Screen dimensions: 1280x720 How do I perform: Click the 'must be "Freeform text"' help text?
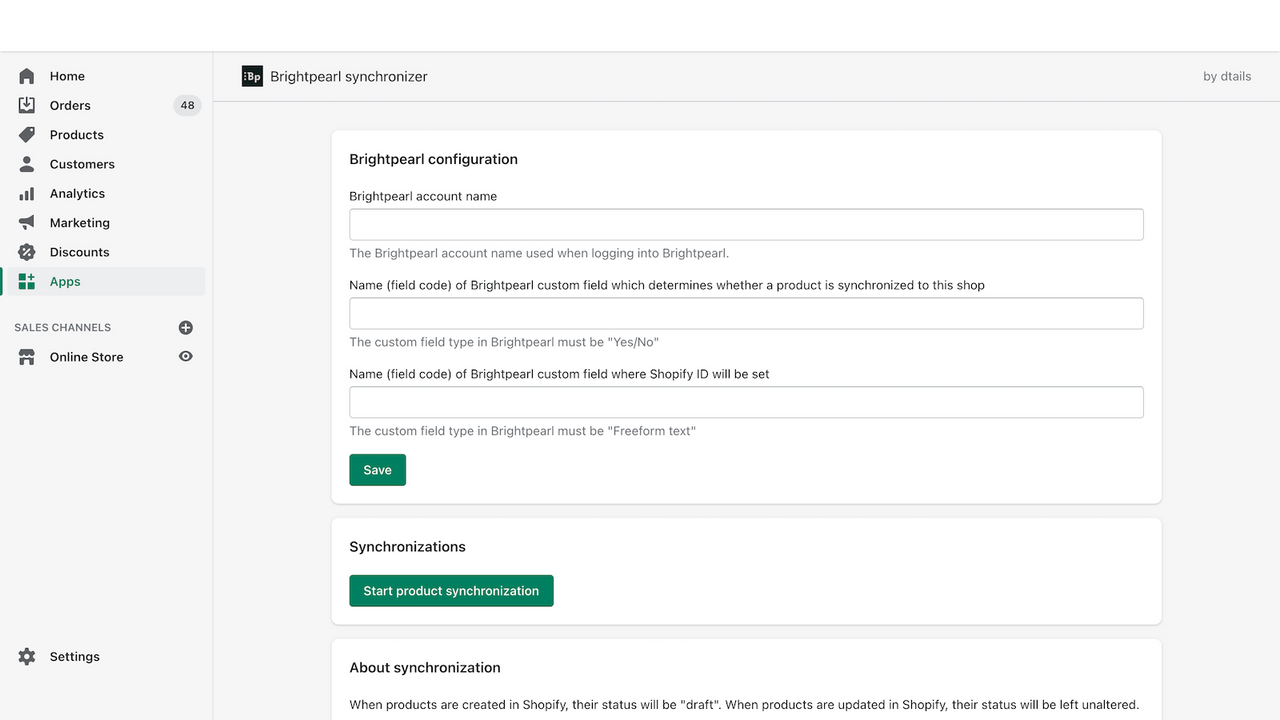point(522,431)
